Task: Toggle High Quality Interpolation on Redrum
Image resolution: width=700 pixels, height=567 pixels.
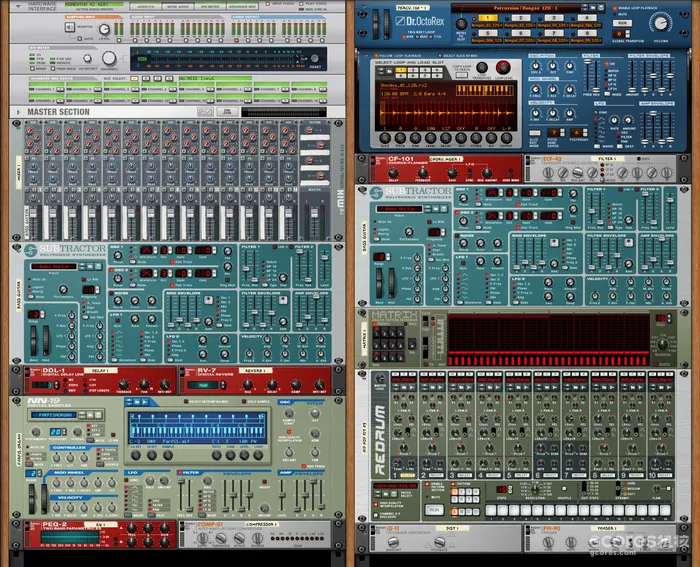Action: click(375, 504)
